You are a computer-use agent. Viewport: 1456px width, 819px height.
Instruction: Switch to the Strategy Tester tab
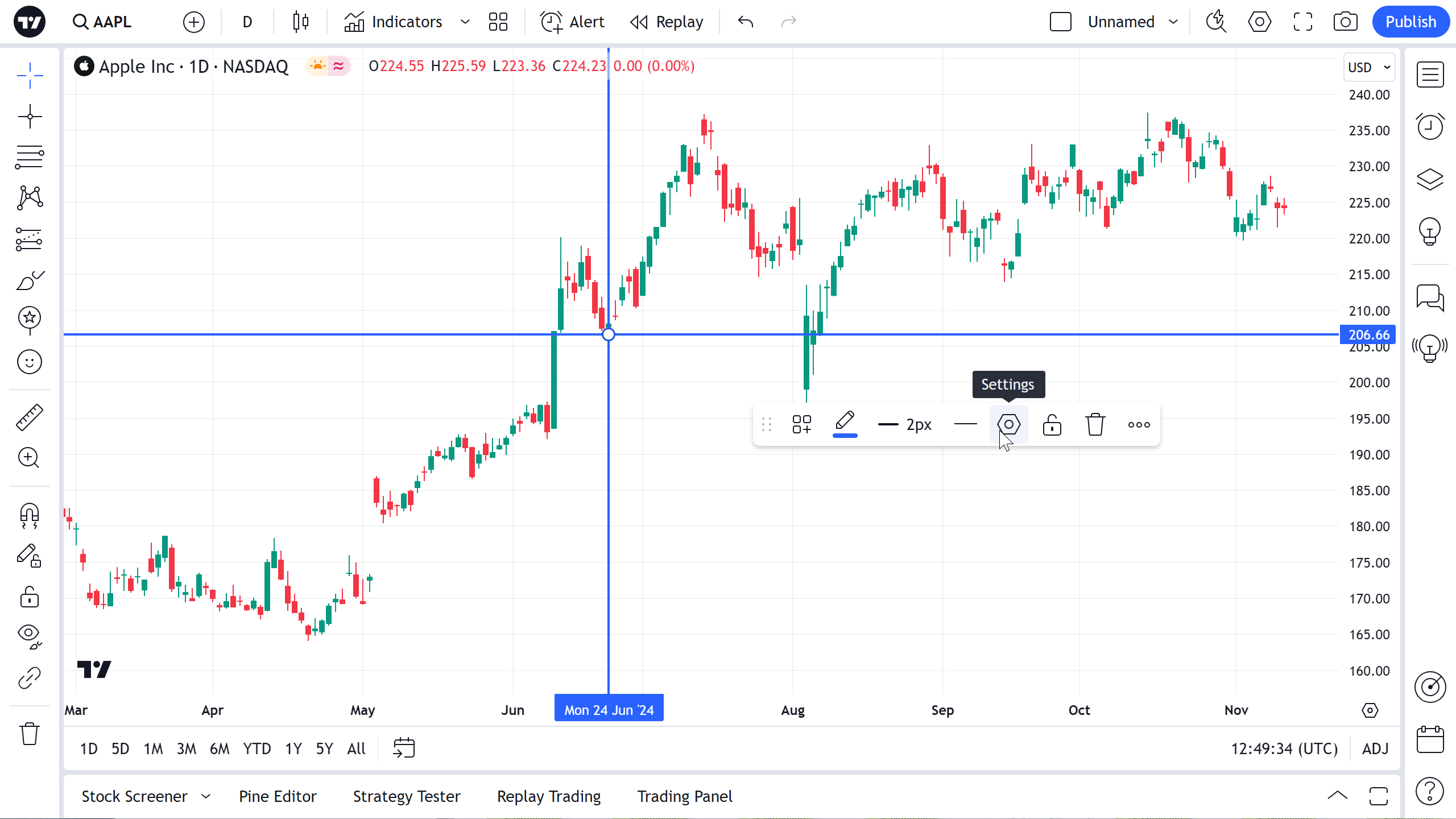(407, 796)
